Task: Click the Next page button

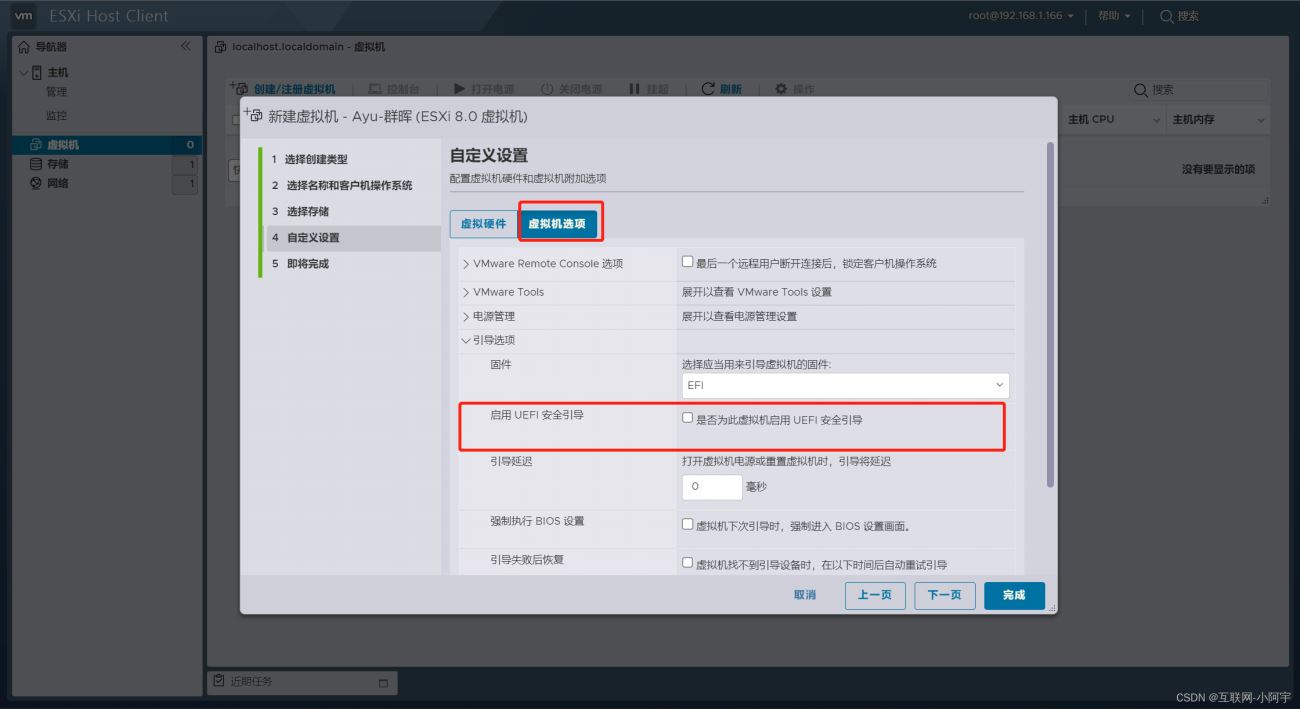Action: (x=944, y=595)
